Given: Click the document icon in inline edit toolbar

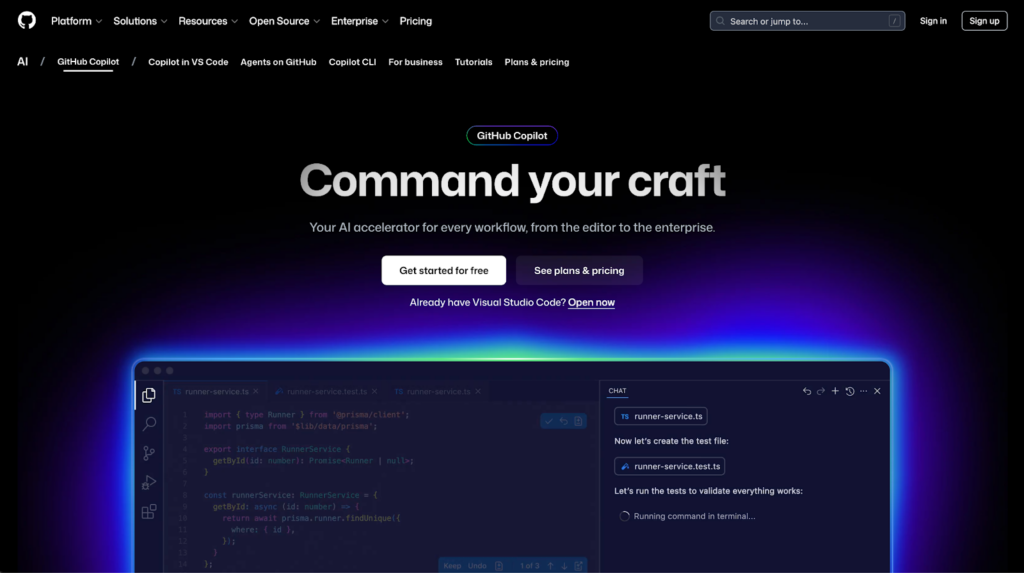Looking at the screenshot, I should [579, 421].
